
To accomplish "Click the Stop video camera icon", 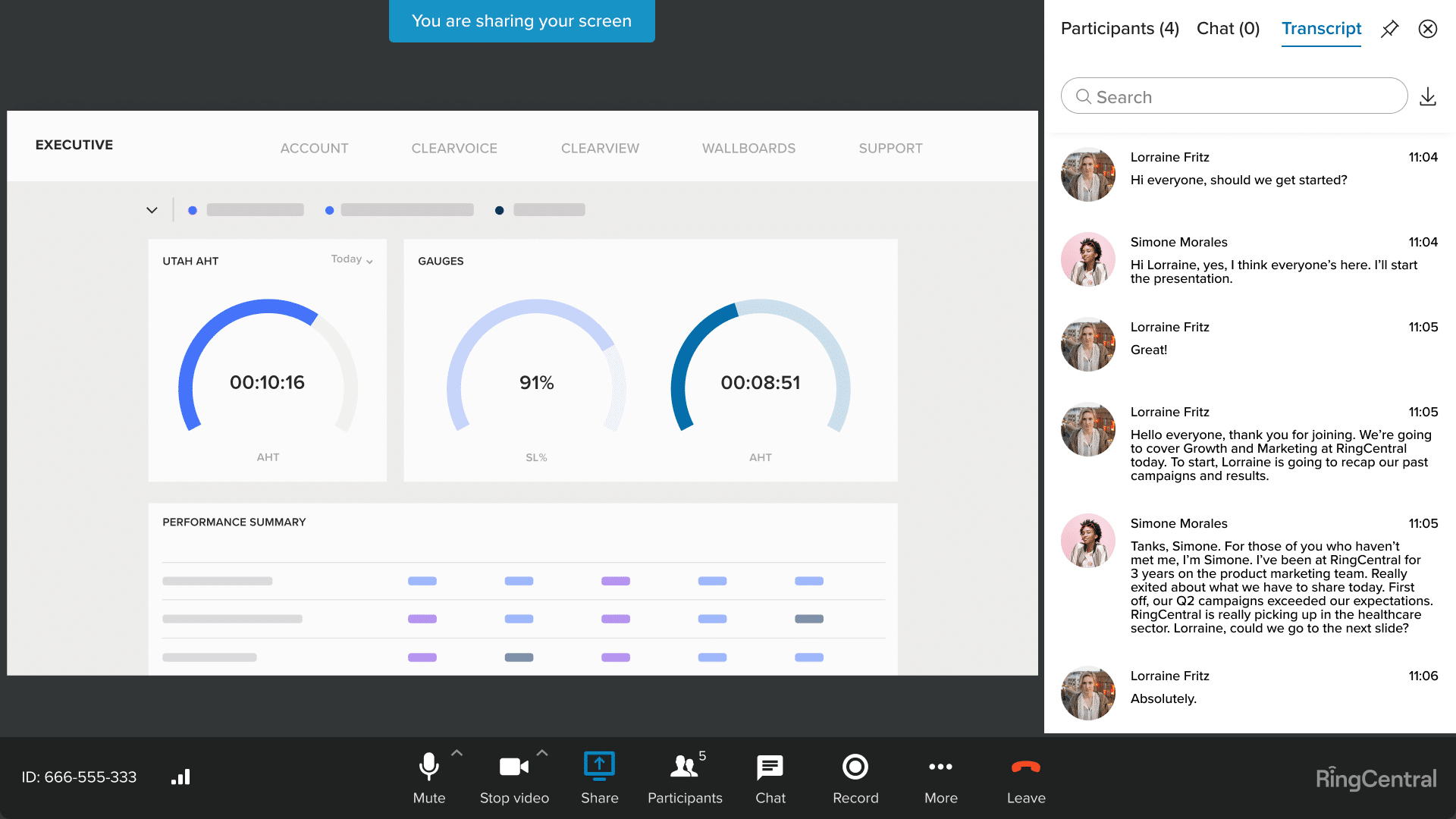I will pyautogui.click(x=513, y=767).
